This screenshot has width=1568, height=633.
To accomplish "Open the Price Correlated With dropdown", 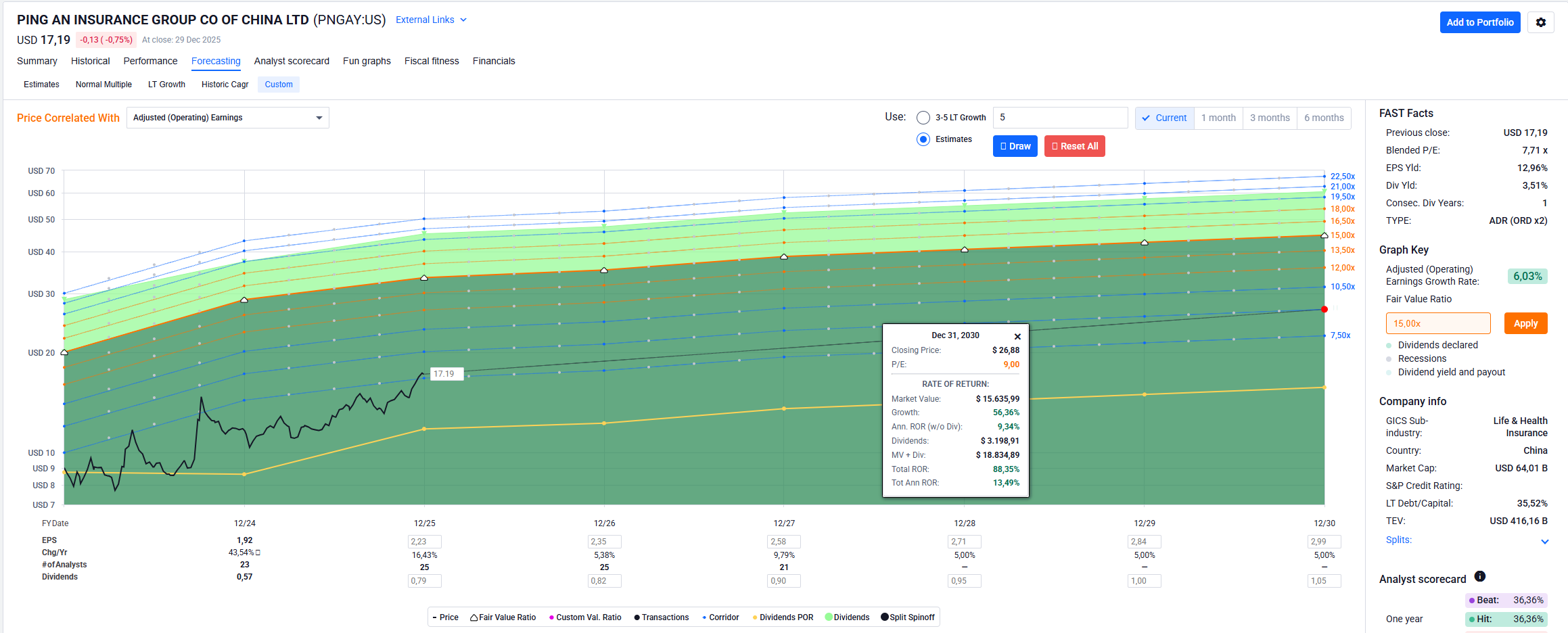I will click(227, 118).
